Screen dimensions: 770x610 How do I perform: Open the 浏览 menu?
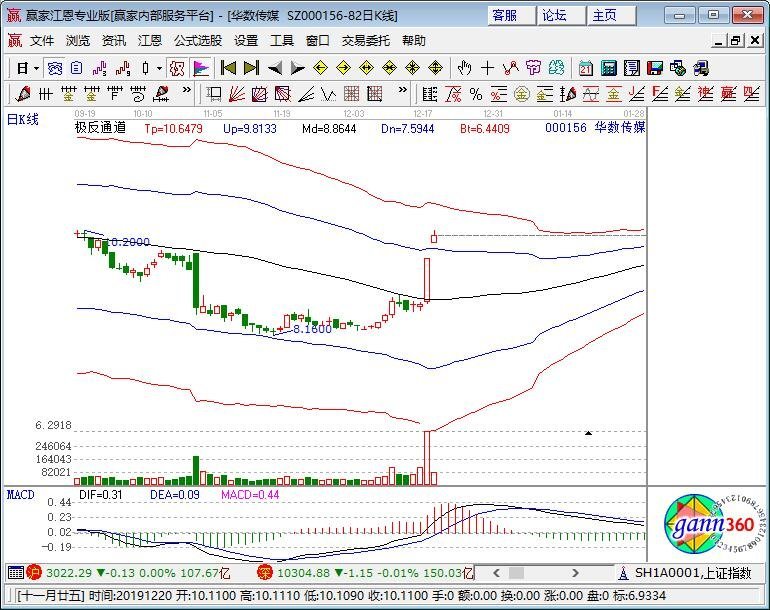[x=78, y=41]
